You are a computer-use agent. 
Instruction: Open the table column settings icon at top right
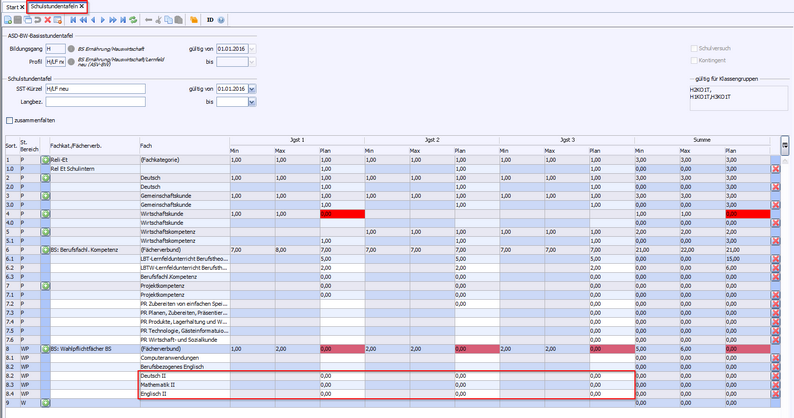785,146
